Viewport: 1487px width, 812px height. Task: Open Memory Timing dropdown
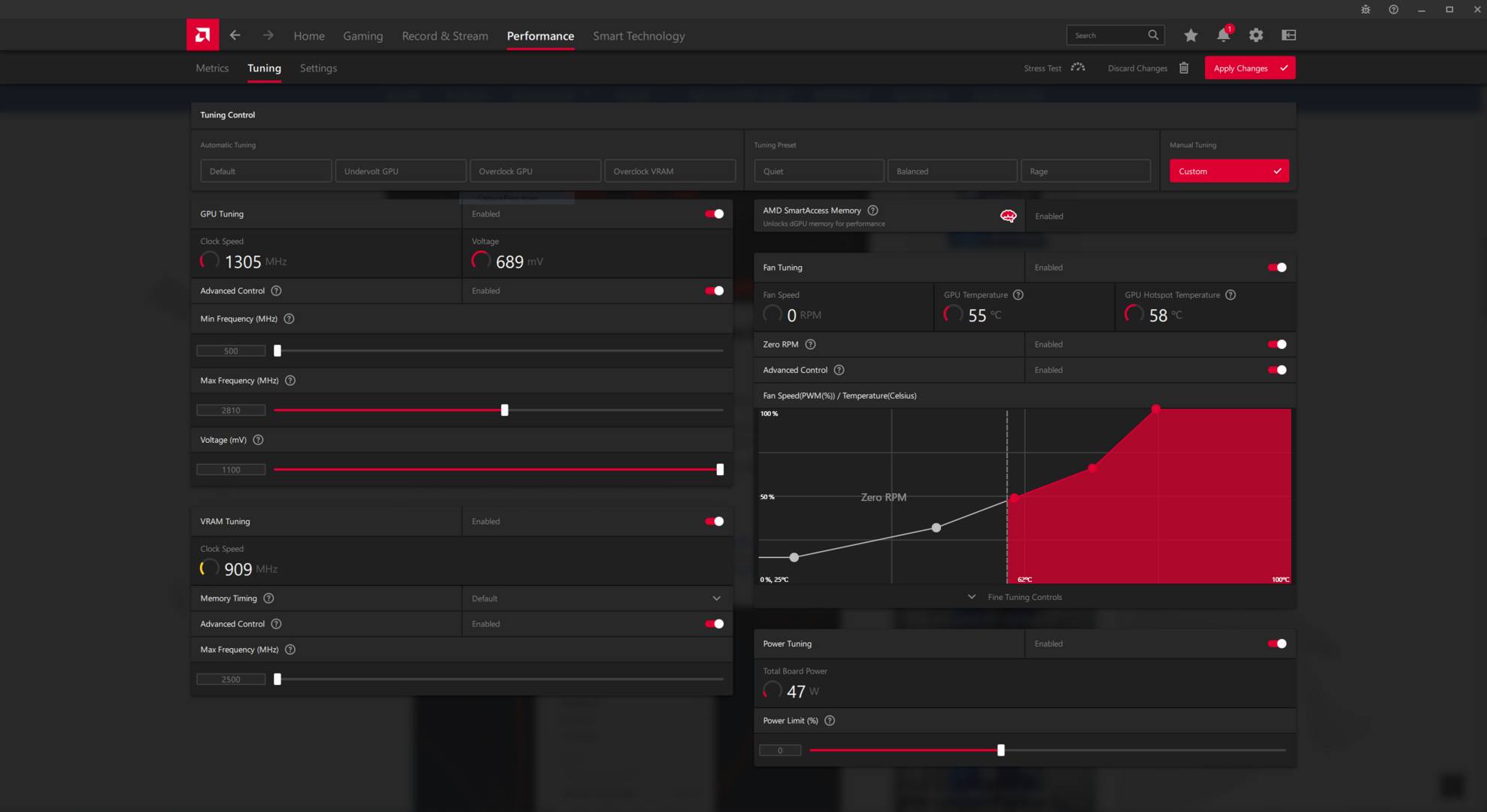[x=597, y=598]
